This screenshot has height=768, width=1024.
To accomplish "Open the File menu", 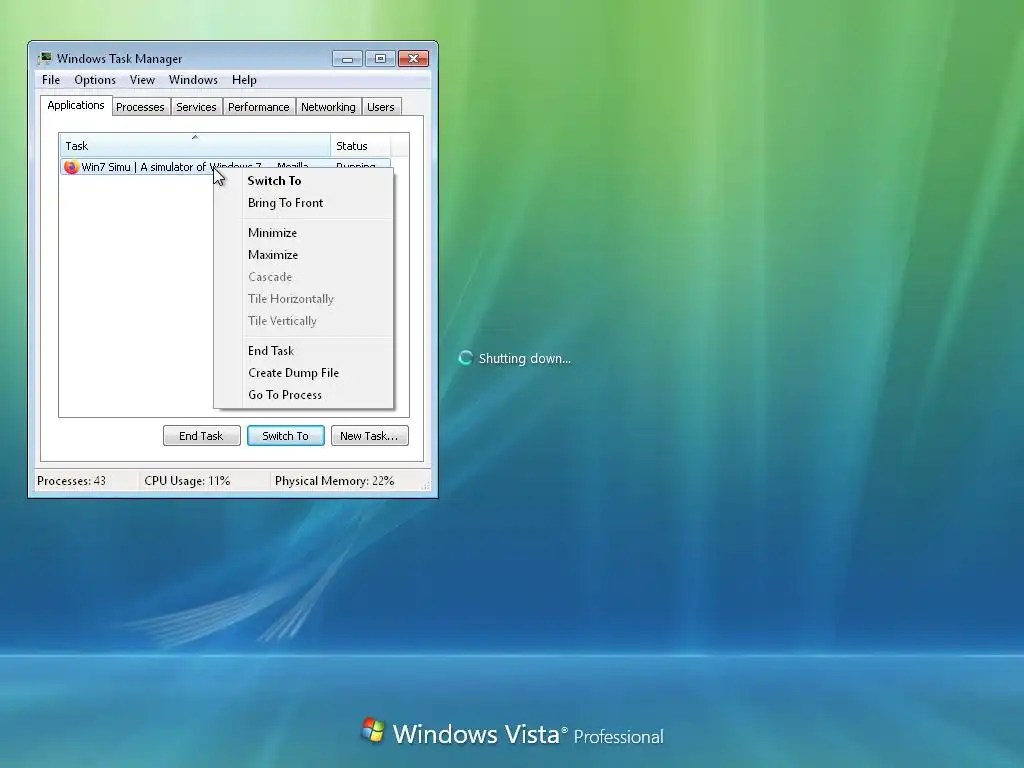I will 51,80.
